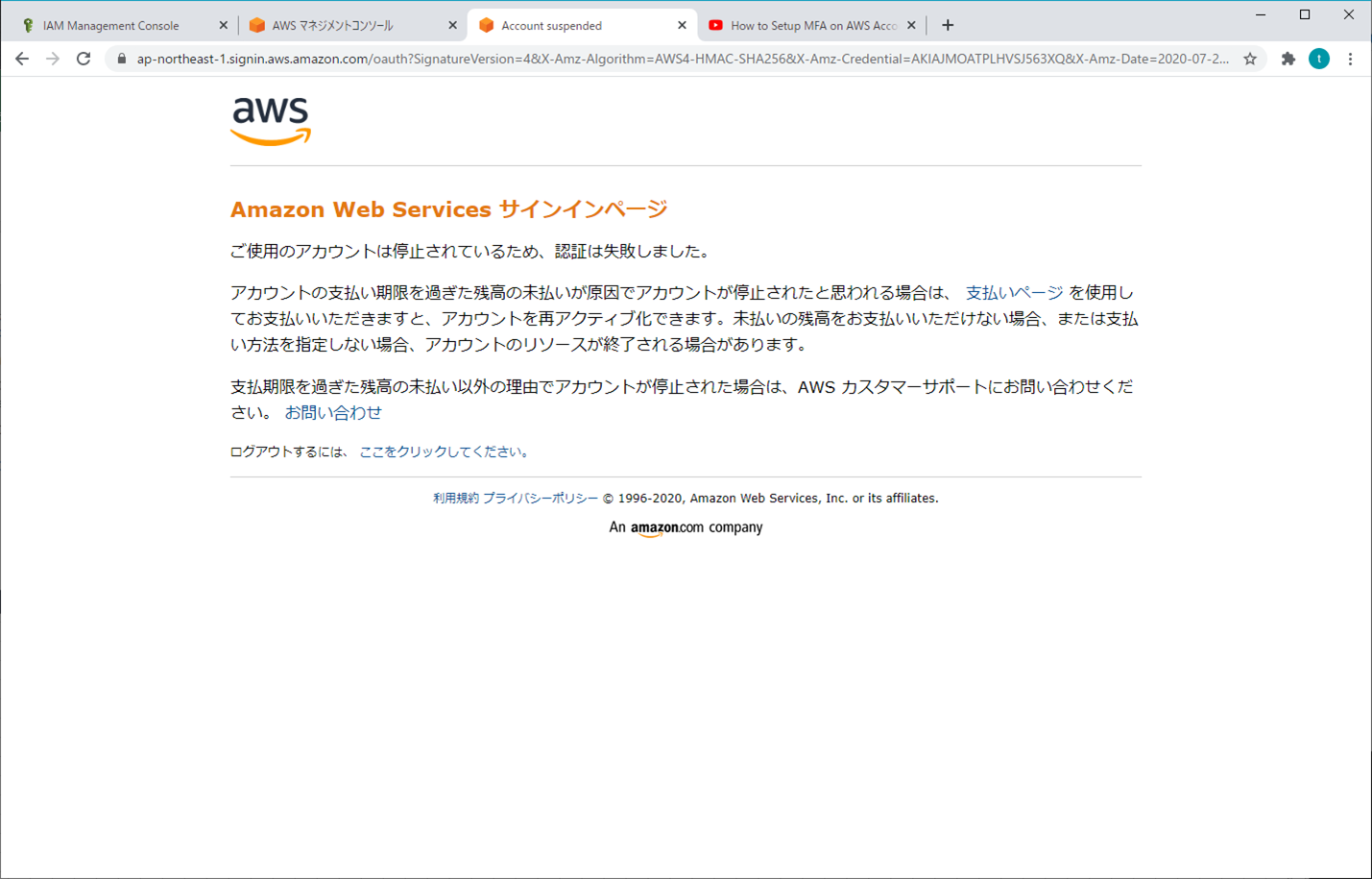Open the Chrome three-dot menu

(1350, 59)
